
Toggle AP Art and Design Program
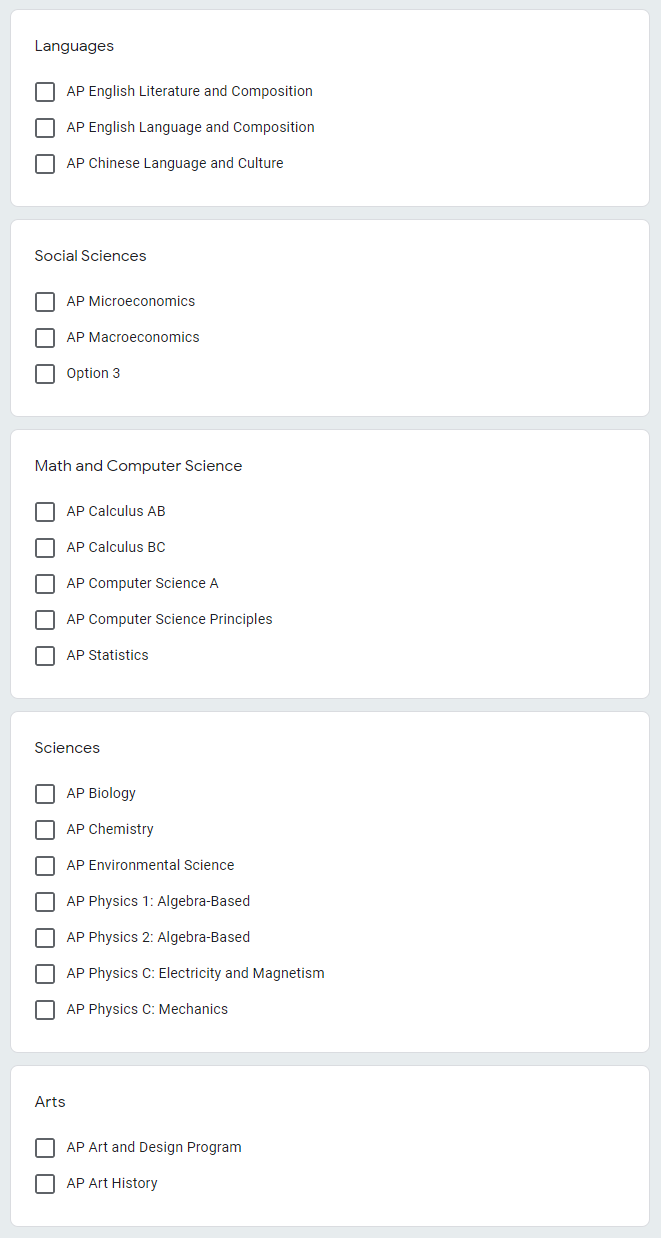pos(45,1148)
